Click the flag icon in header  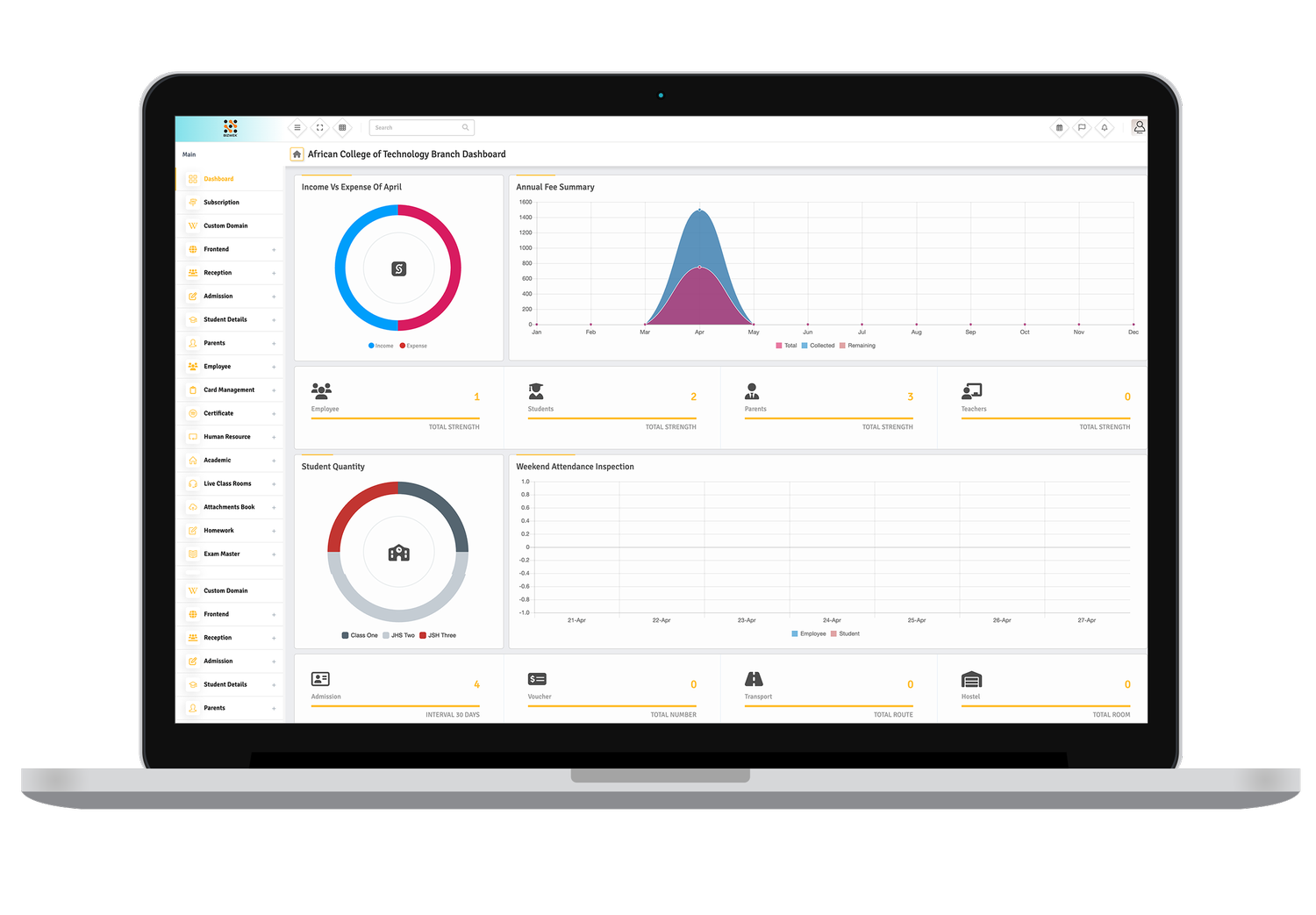(1082, 128)
